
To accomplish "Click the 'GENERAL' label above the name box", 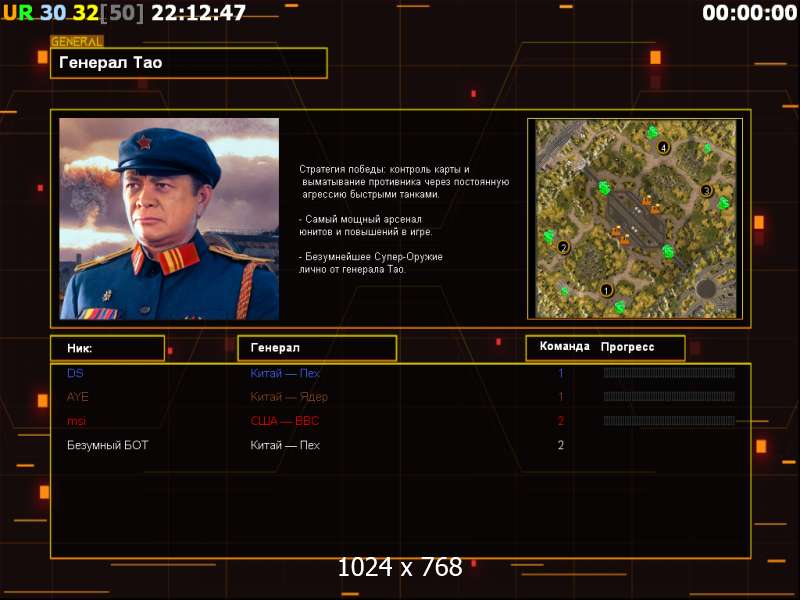I will click(77, 42).
